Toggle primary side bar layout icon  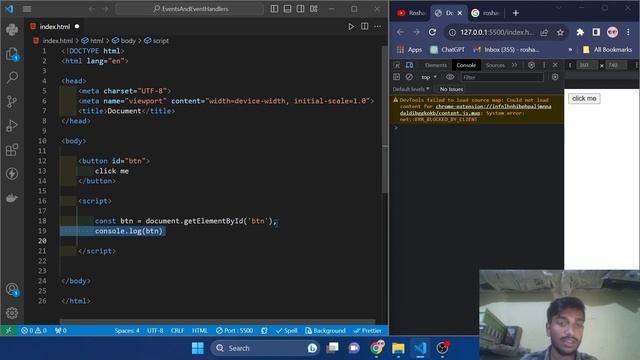(274, 9)
